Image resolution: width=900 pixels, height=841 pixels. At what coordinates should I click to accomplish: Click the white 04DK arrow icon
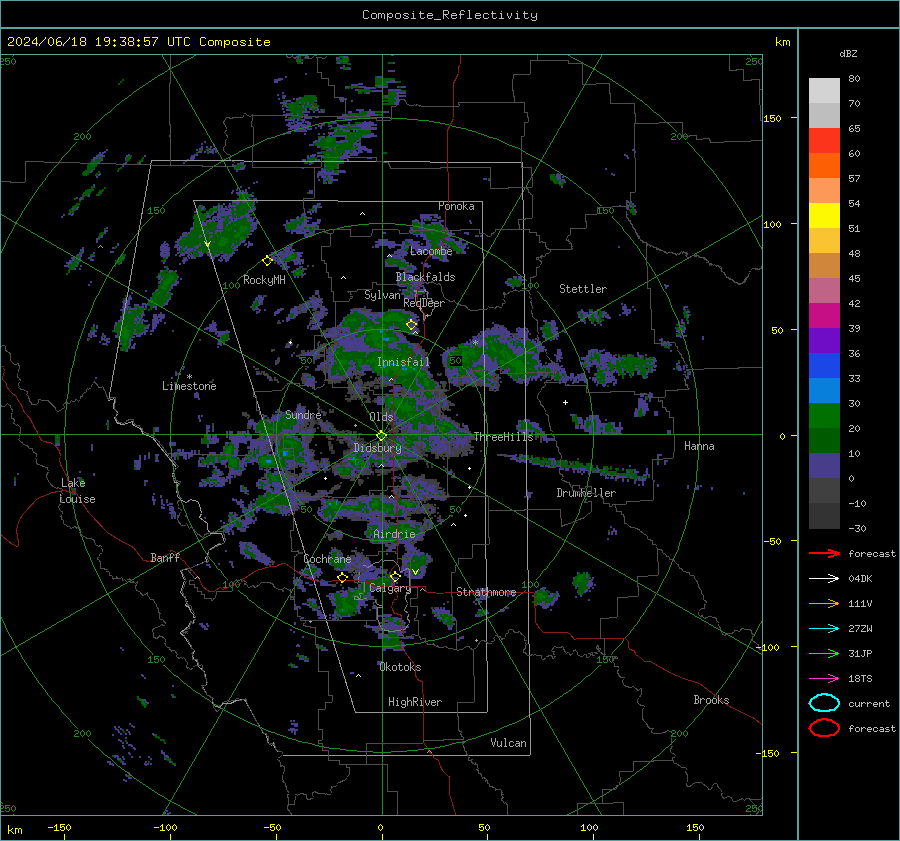click(x=824, y=578)
